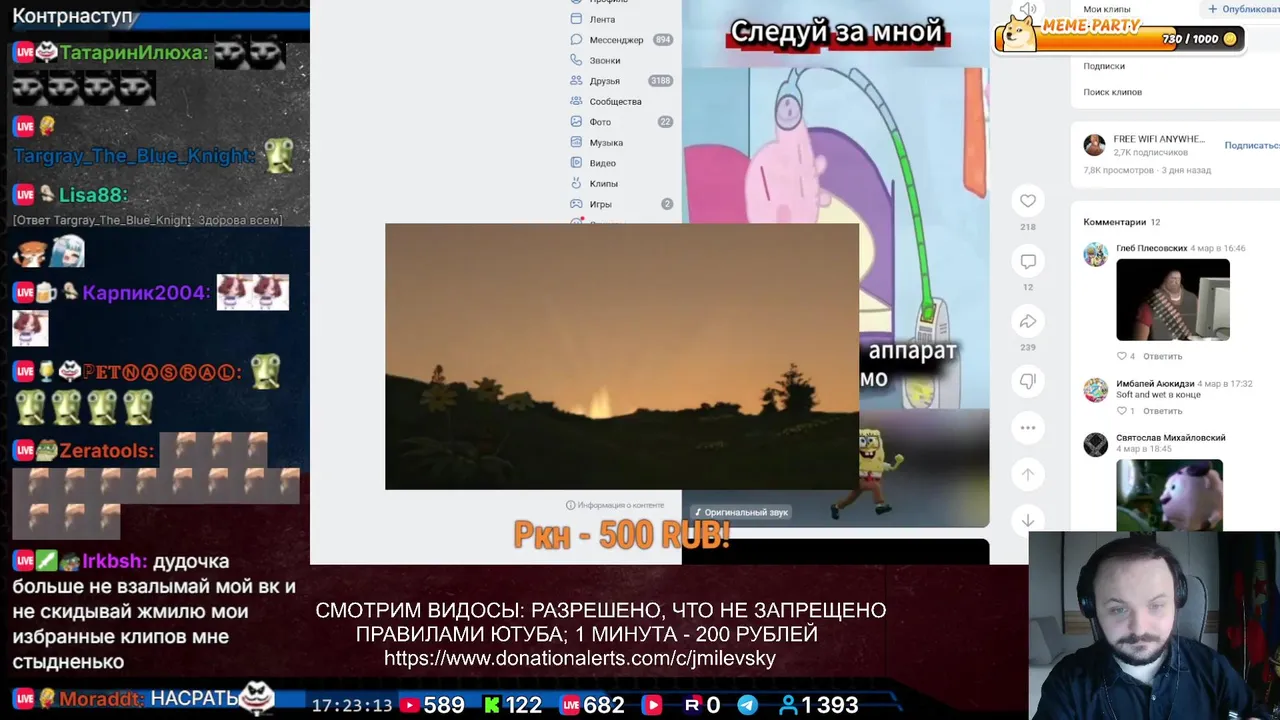Image resolution: width=1280 pixels, height=720 pixels.
Task: Open the Друзья people icon
Action: [576, 81]
